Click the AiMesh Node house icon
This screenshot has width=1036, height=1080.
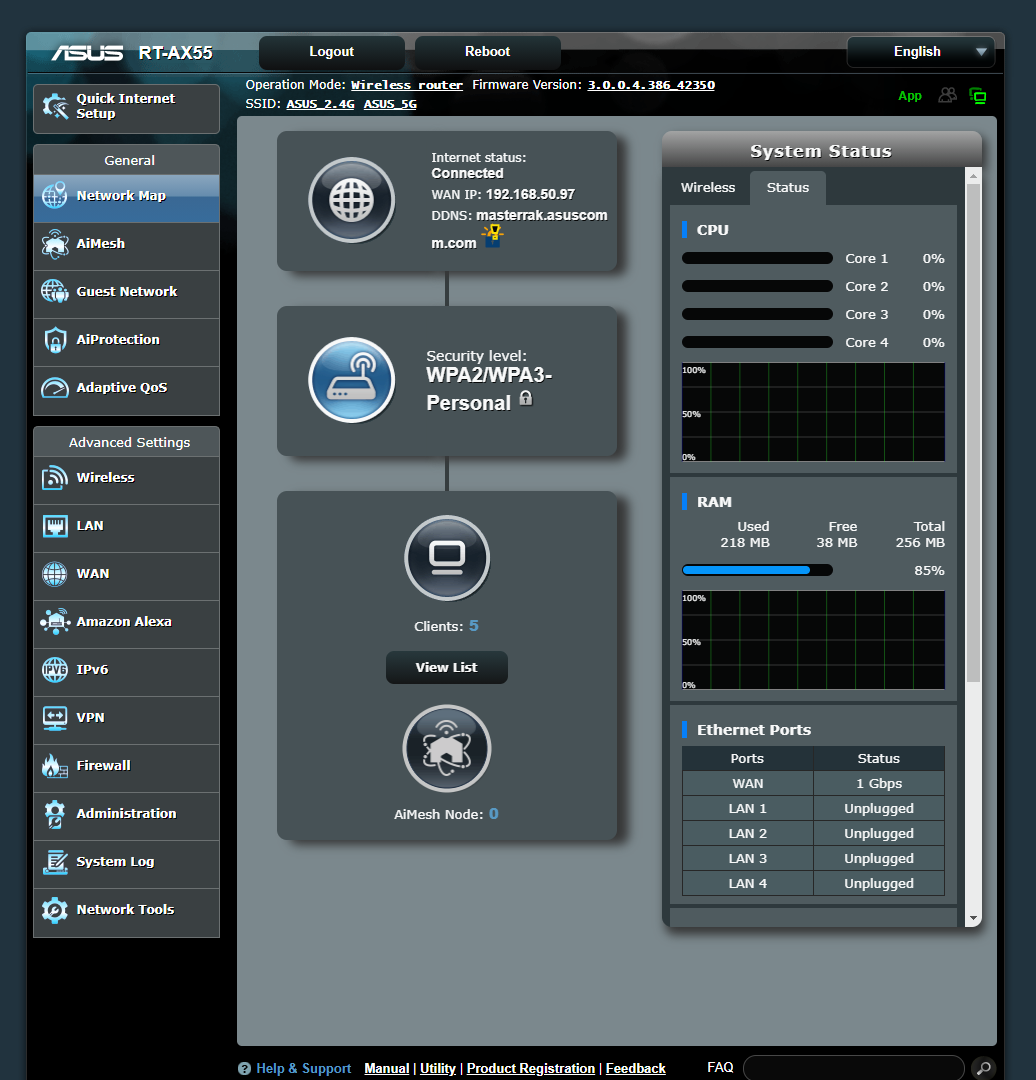pos(447,748)
